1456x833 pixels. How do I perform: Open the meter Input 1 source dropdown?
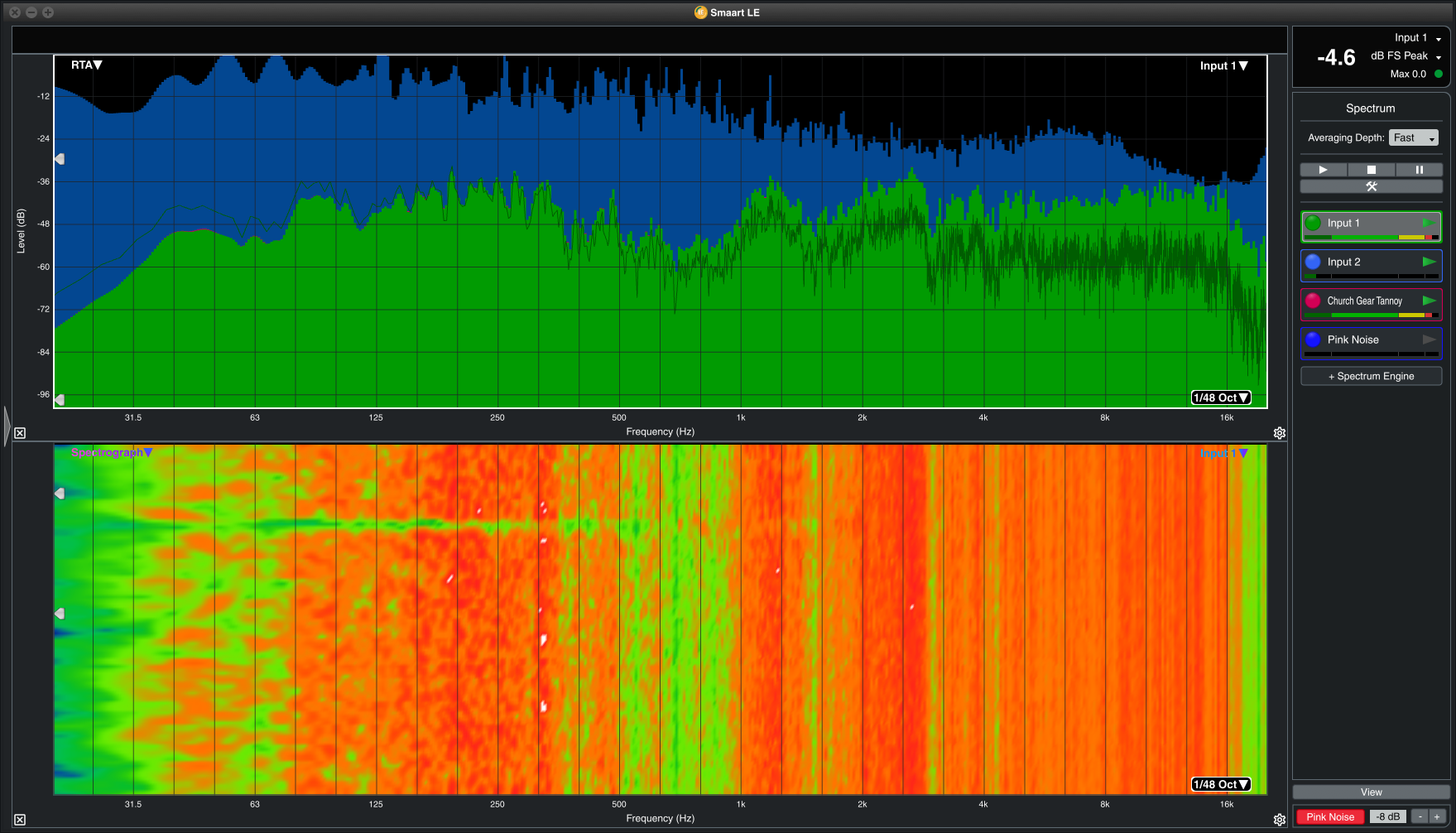pos(1418,38)
